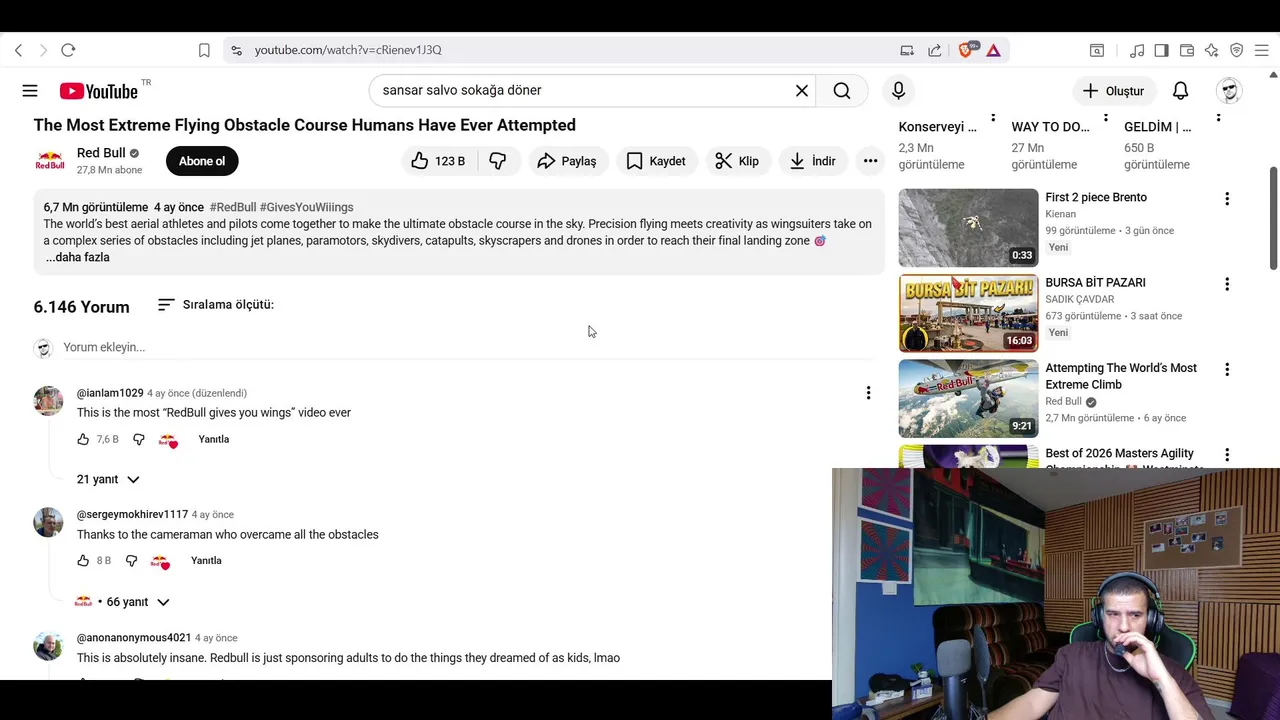The height and width of the screenshot is (720, 1280).
Task: Start voice search with microphone icon
Action: coord(898,91)
